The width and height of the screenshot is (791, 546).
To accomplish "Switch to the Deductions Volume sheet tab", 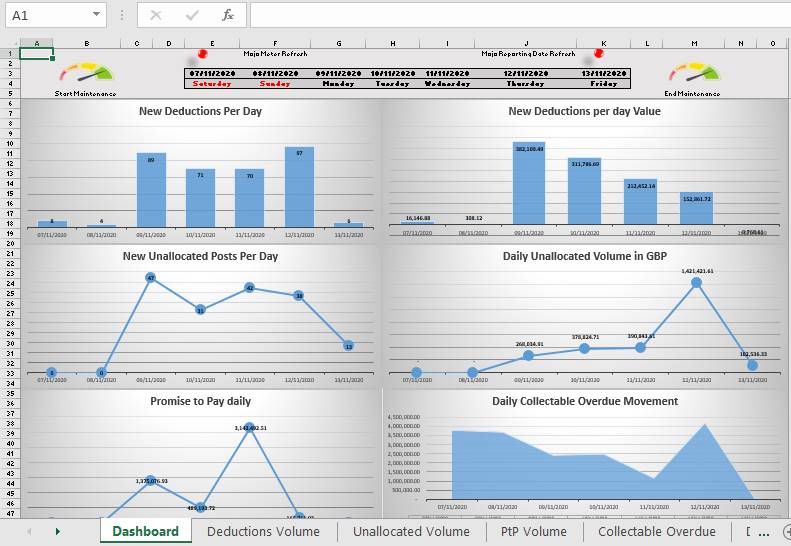I will (x=263, y=531).
